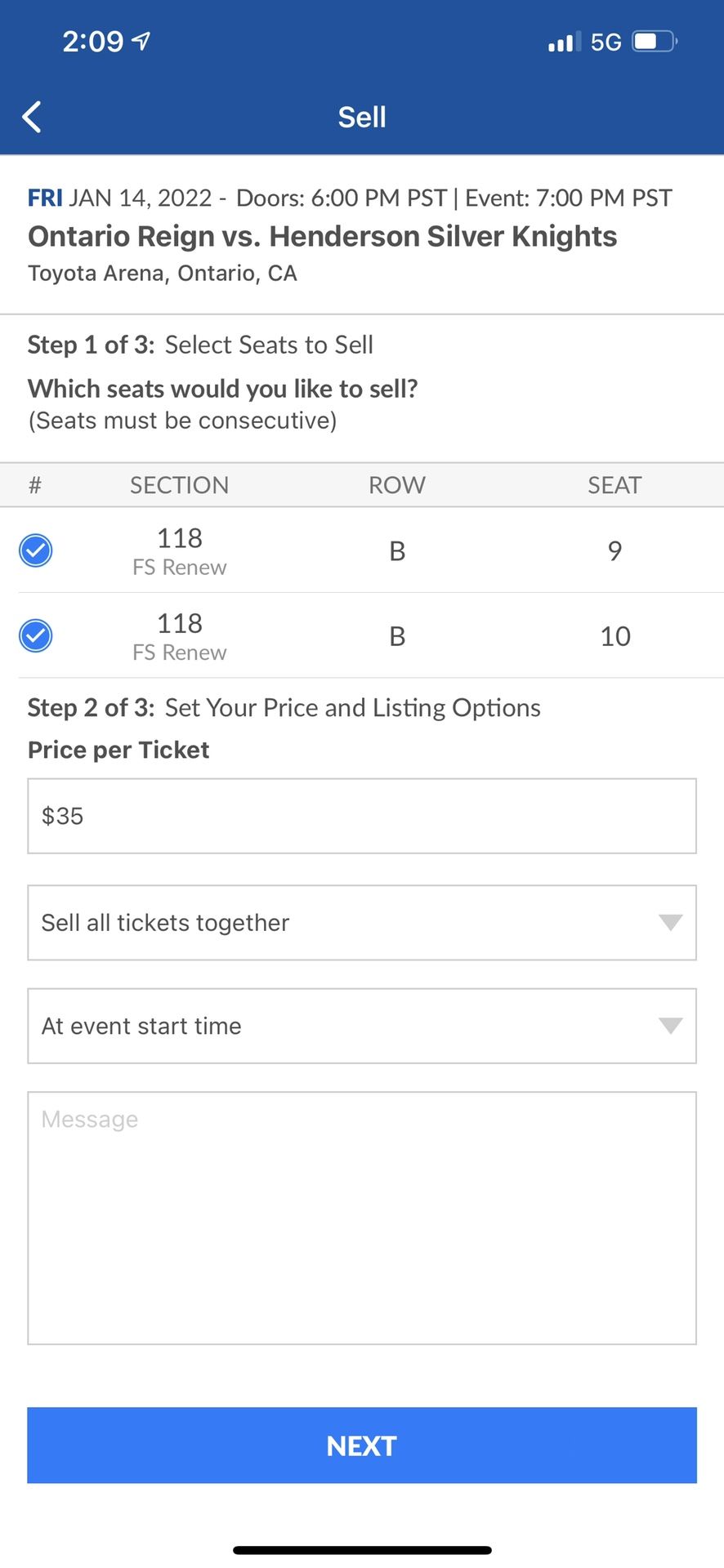Edit the $35 price per ticket field

361,816
